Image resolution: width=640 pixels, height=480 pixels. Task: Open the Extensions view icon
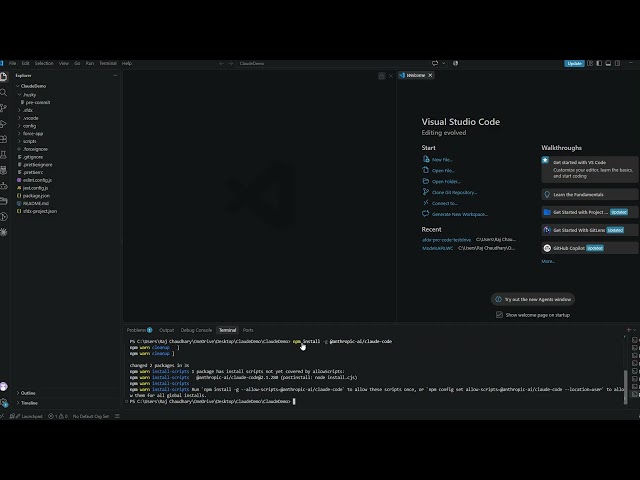click(4, 139)
